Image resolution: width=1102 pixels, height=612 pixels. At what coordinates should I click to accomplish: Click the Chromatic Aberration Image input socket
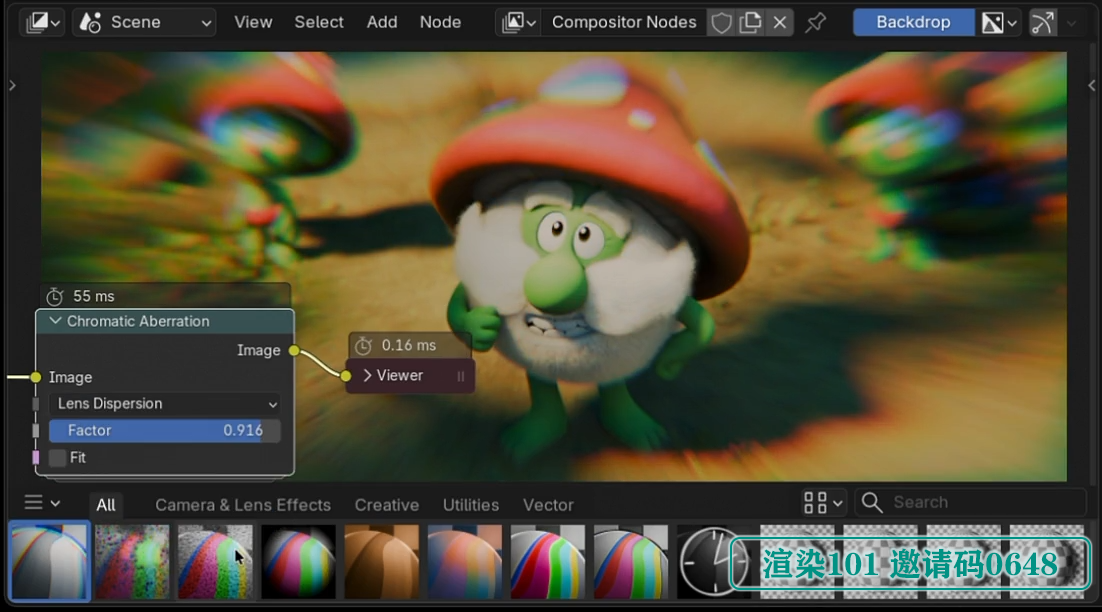pyautogui.click(x=36, y=377)
